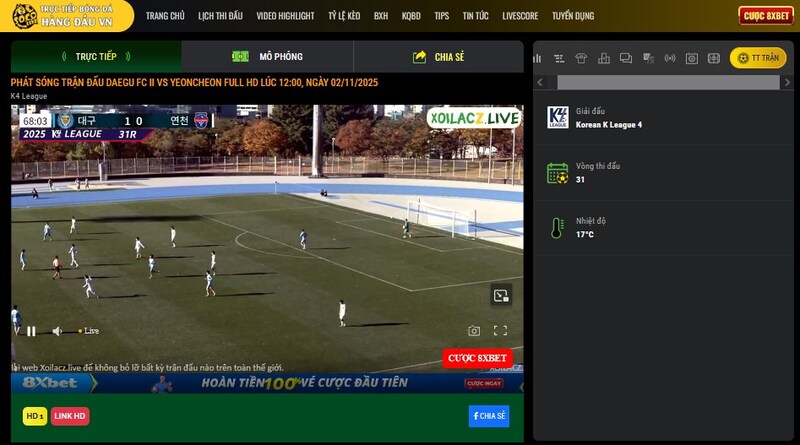800x445 pixels.
Task: Take a screenshot with camera icon
Action: tap(474, 331)
